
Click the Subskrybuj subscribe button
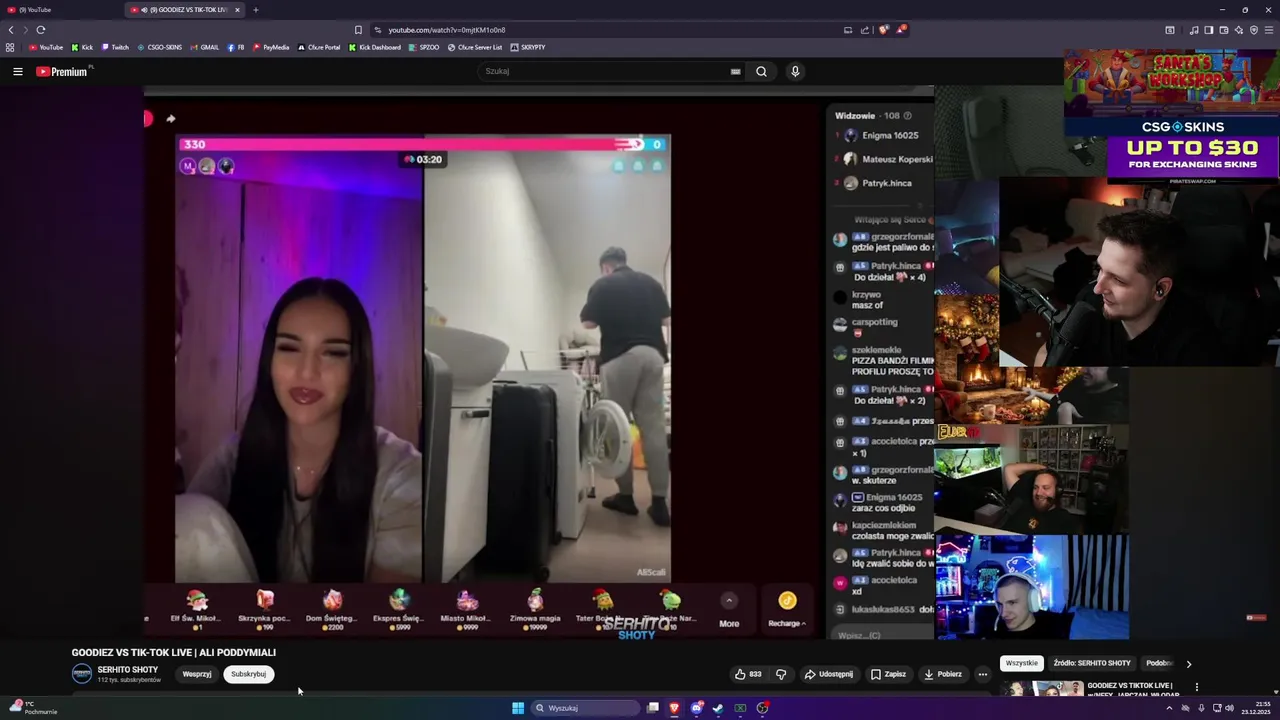click(249, 674)
